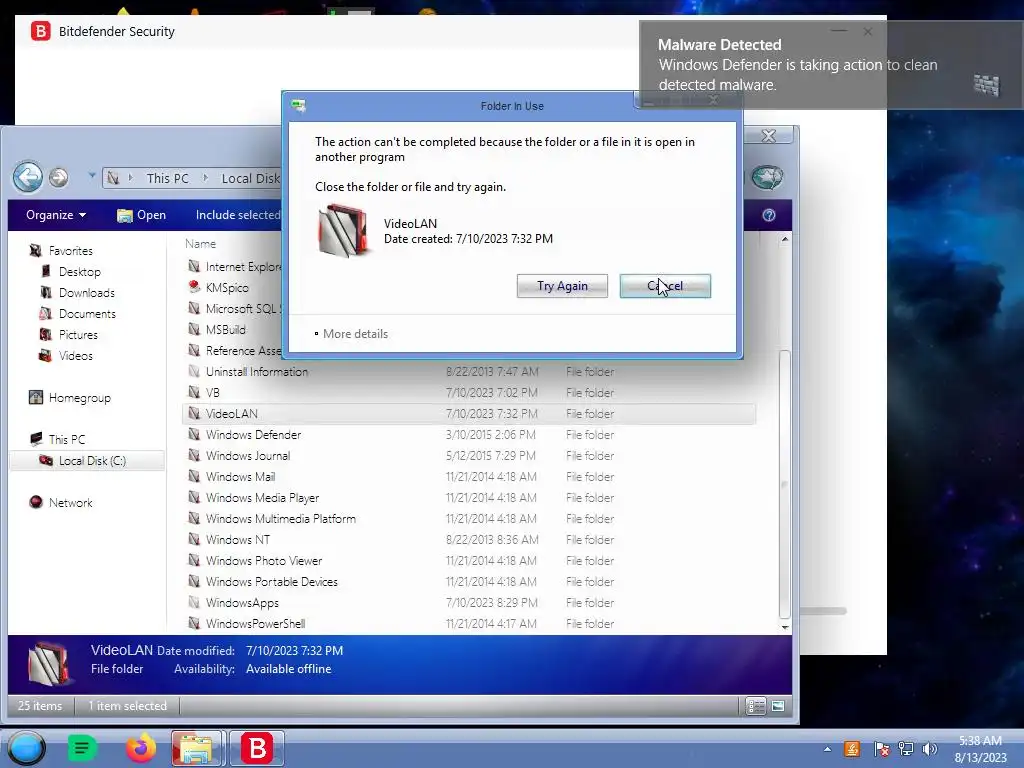1024x768 pixels.
Task: Click Include selected folder in library
Action: point(238,215)
